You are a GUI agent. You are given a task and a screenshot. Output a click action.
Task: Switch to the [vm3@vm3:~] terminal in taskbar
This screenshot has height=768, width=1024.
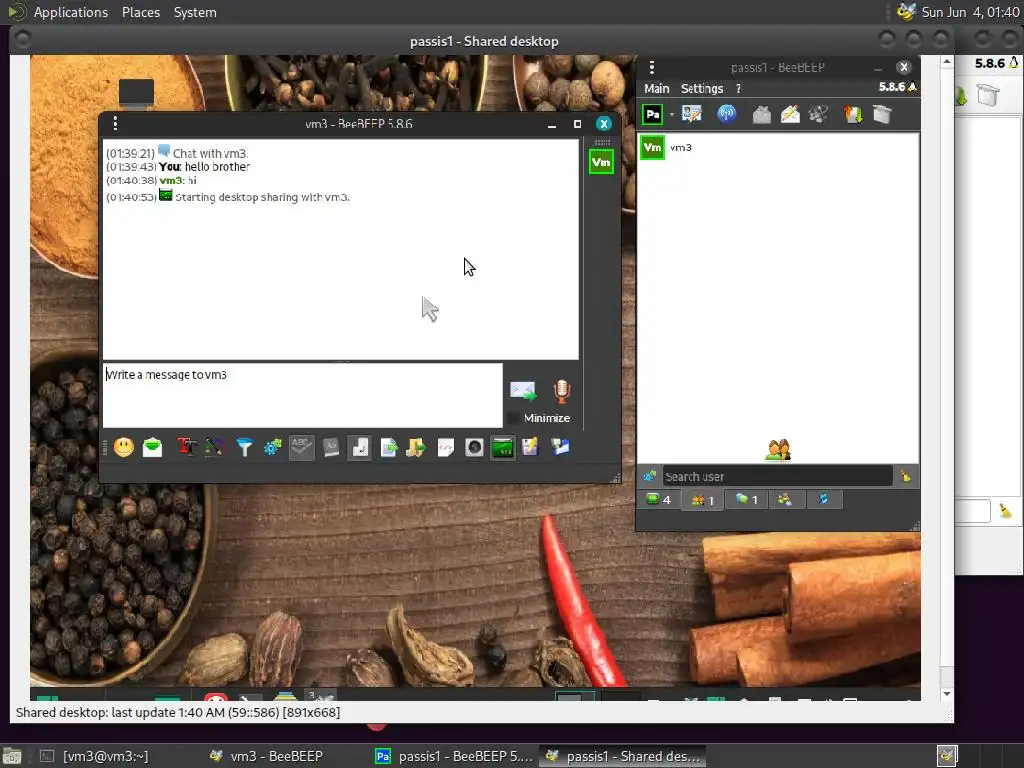97,756
